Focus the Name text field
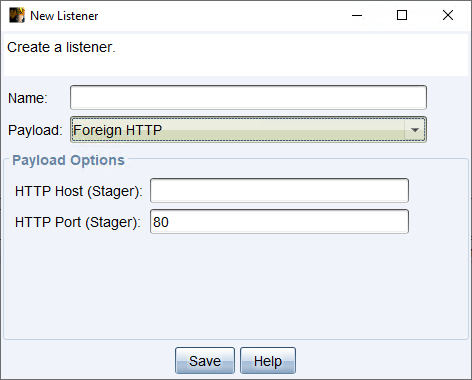Screen dimensions: 472x380 248,97
